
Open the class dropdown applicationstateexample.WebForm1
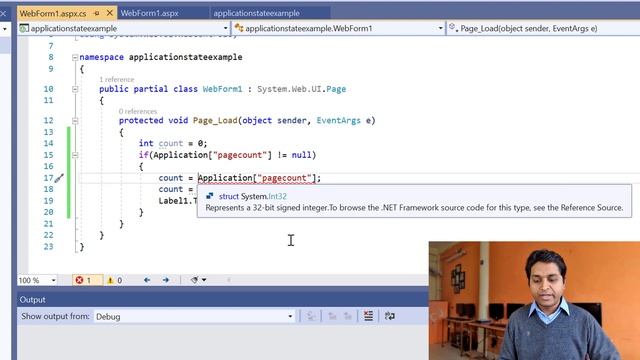click(x=338, y=28)
